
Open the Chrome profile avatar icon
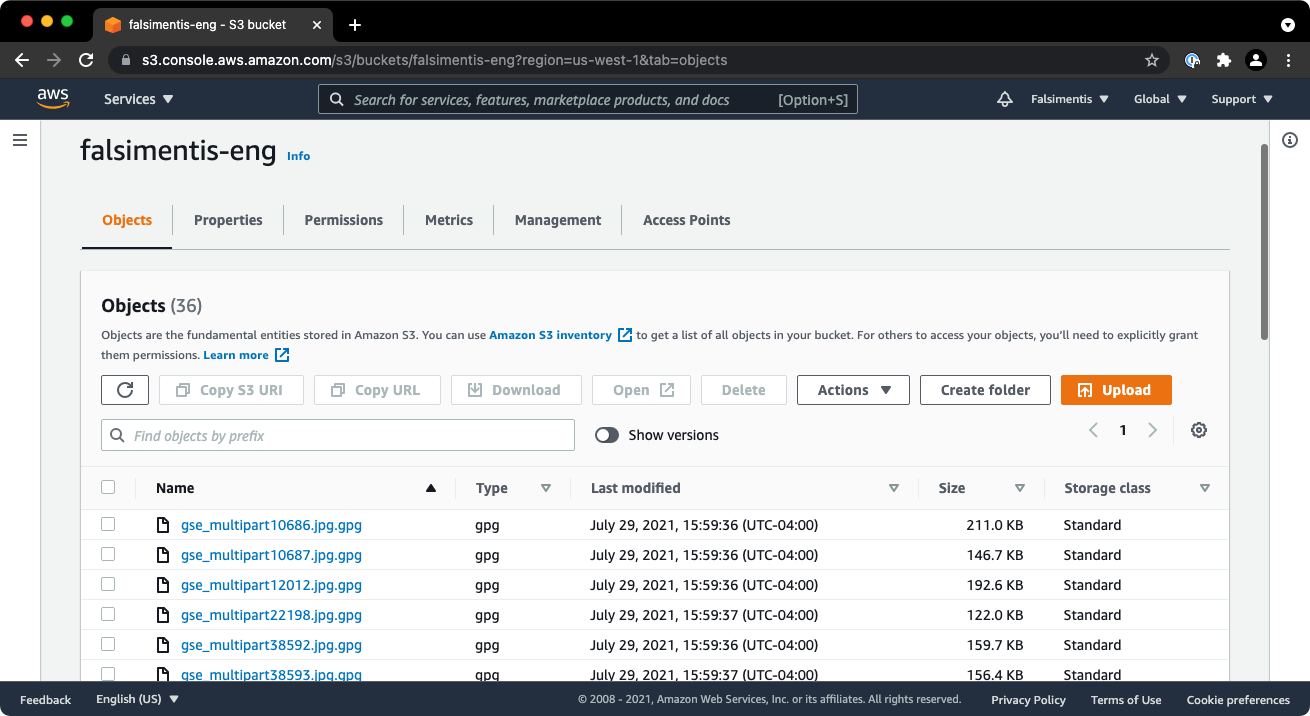coord(1256,60)
